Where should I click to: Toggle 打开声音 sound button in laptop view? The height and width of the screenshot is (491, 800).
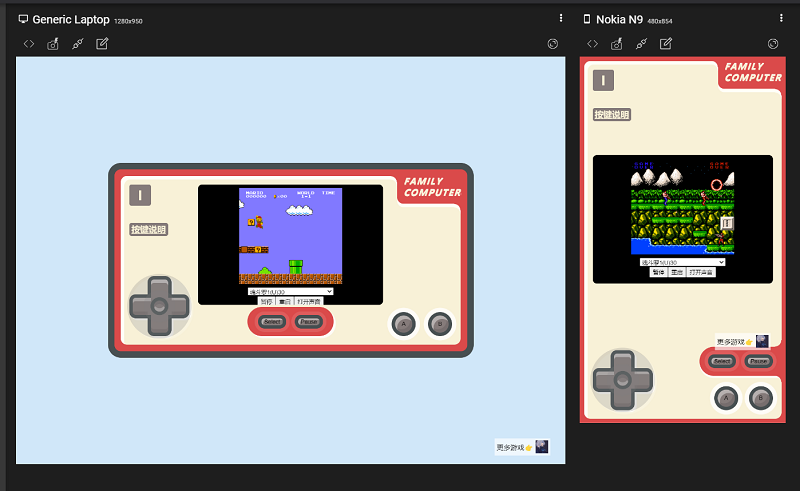[x=309, y=301]
